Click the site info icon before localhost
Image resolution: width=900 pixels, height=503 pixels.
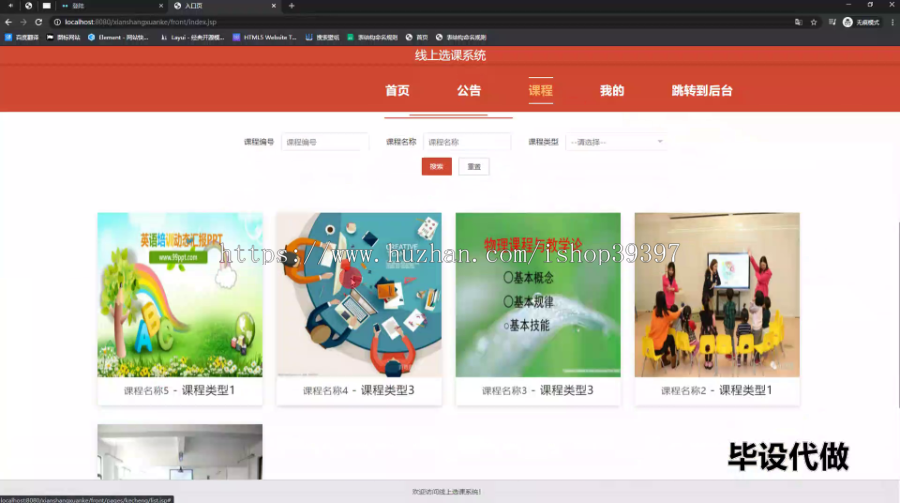coord(57,22)
